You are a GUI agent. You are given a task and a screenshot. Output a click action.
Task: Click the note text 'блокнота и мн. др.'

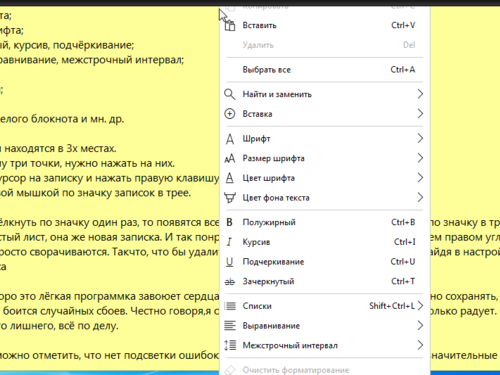click(x=77, y=119)
